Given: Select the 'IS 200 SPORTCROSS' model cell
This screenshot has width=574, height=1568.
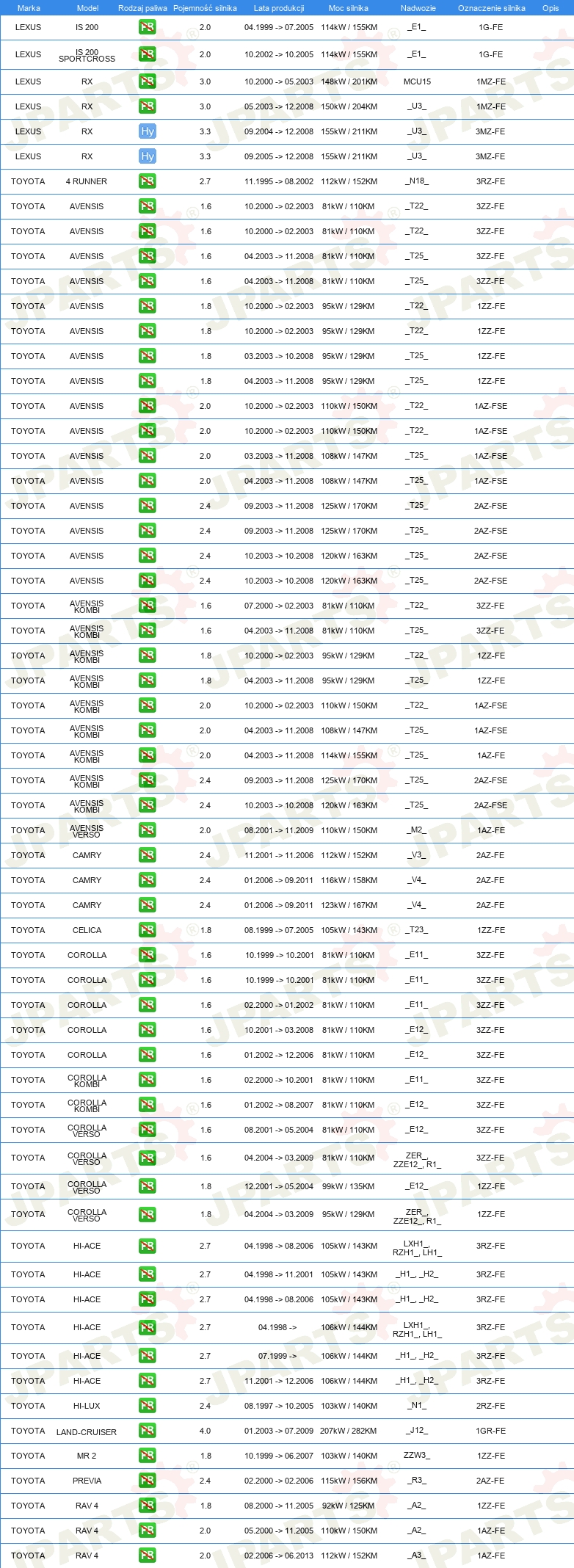Looking at the screenshot, I should click(x=87, y=55).
